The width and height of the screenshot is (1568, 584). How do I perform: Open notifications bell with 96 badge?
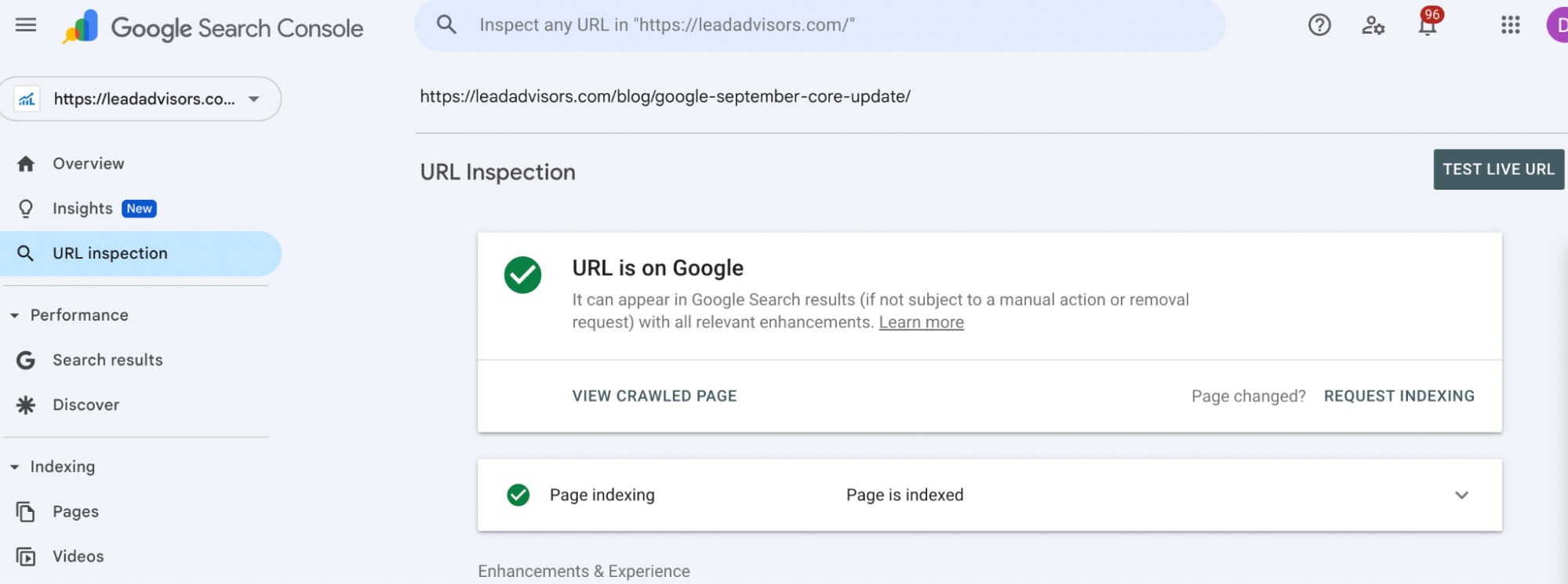(x=1428, y=26)
